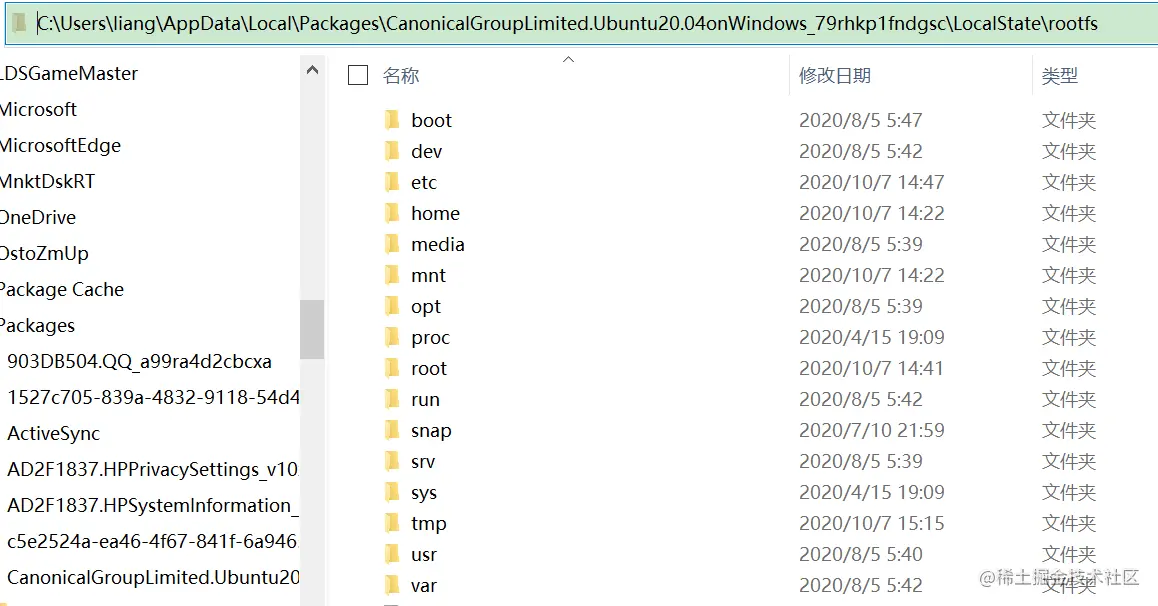Click the usr folder icon
This screenshot has width=1158, height=606.
[392, 554]
